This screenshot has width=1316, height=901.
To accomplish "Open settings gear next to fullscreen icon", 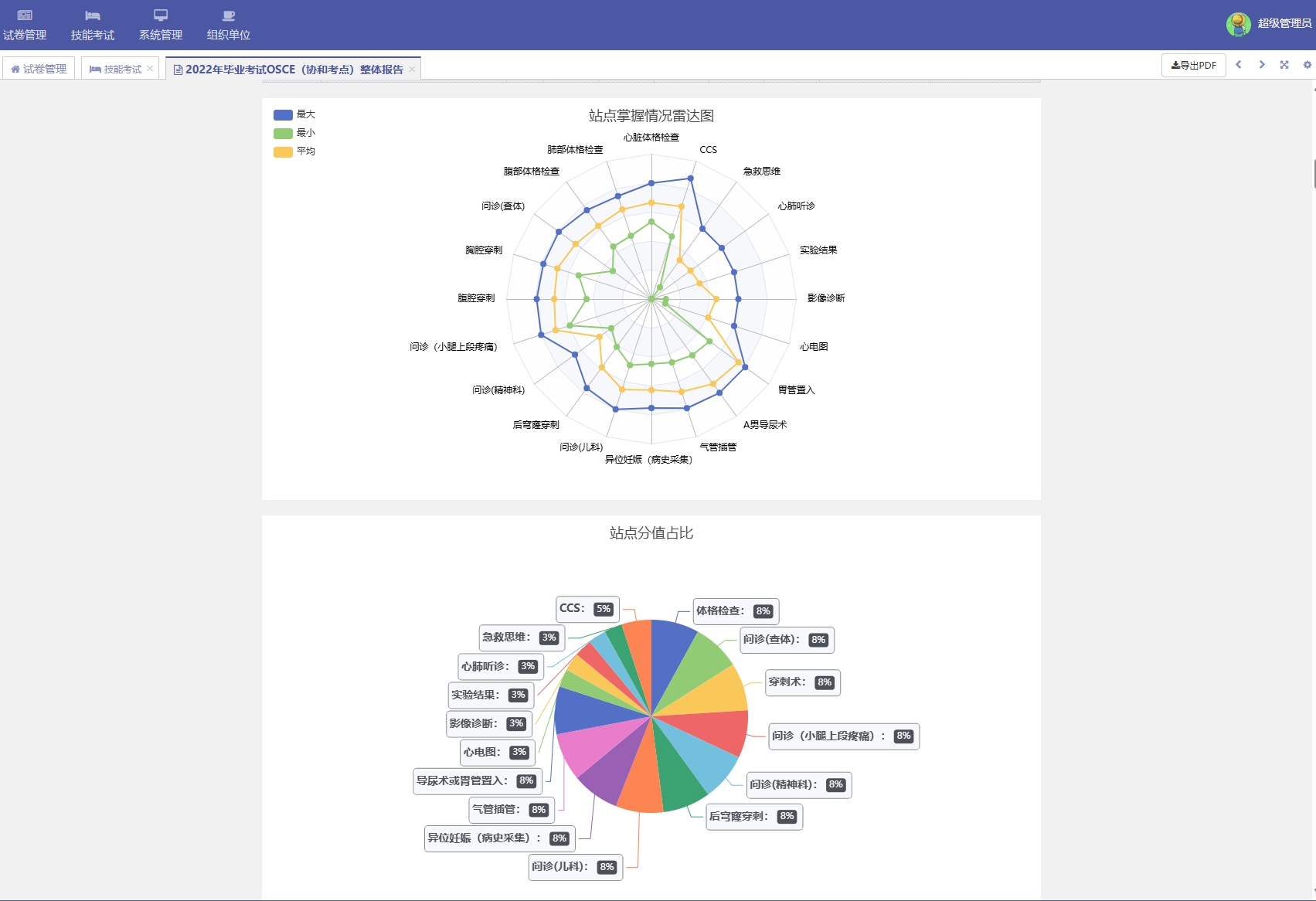I will click(1307, 65).
